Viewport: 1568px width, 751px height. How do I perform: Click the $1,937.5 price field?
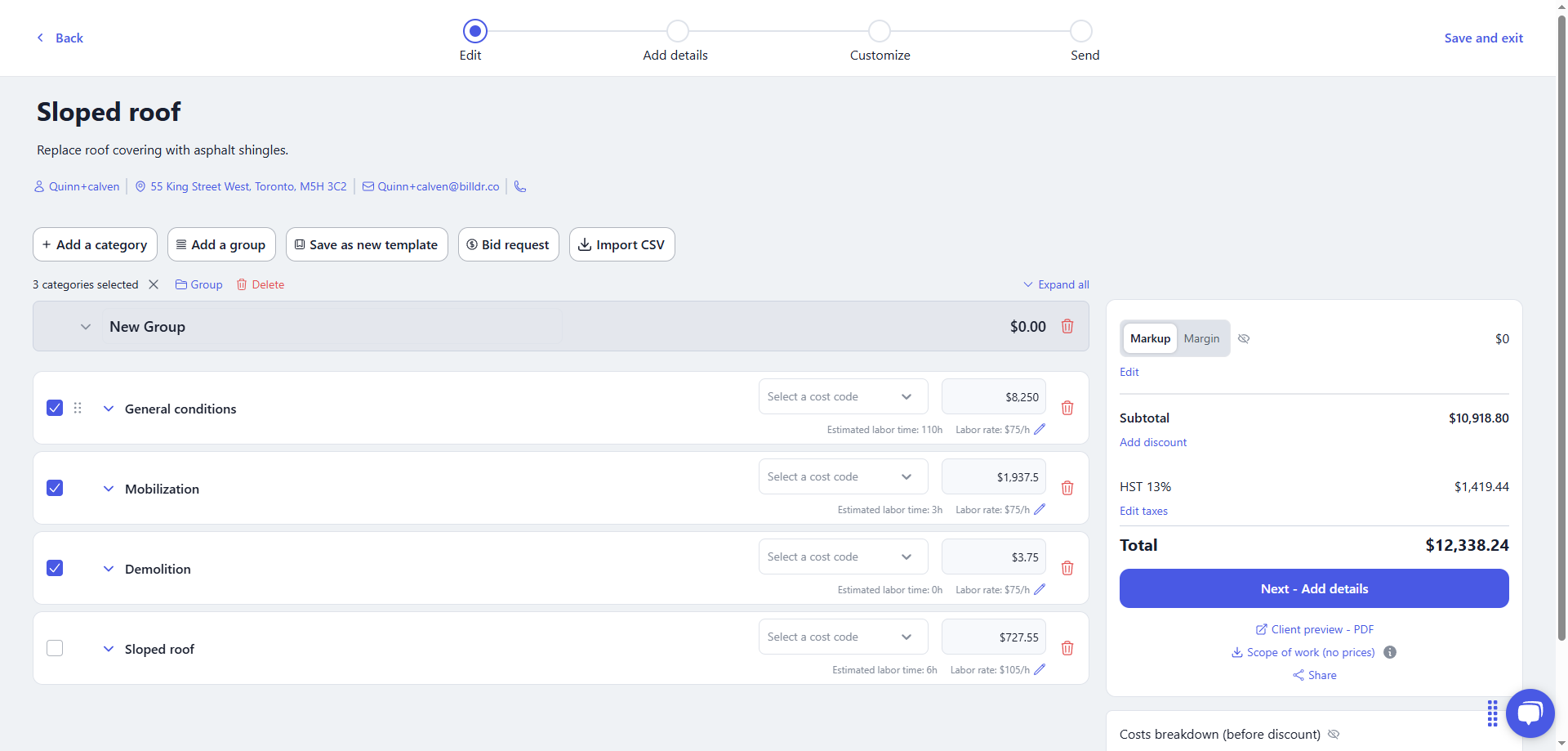pos(993,476)
